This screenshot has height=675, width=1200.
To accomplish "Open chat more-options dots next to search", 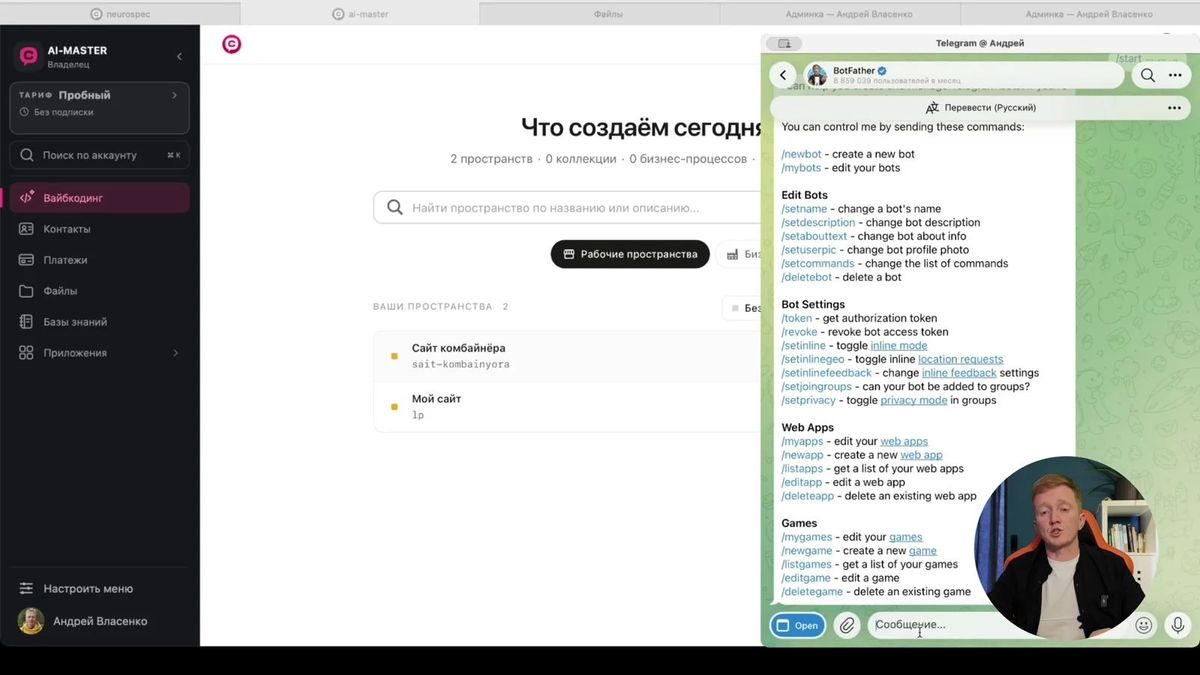I will coord(1174,75).
